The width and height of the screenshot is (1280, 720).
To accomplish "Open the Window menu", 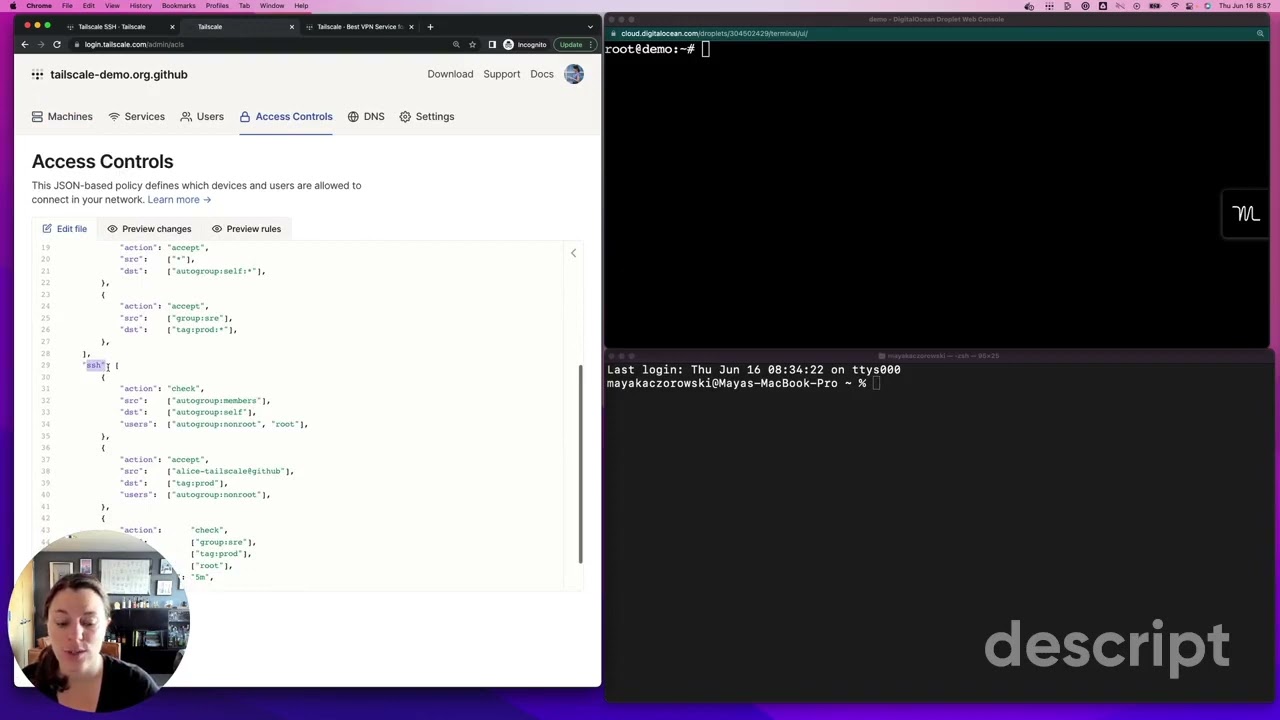I will (272, 6).
